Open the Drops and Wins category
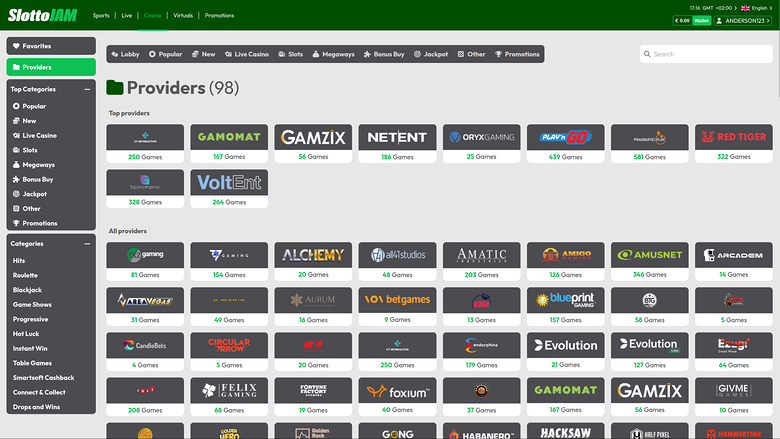780x439 pixels. [36, 407]
